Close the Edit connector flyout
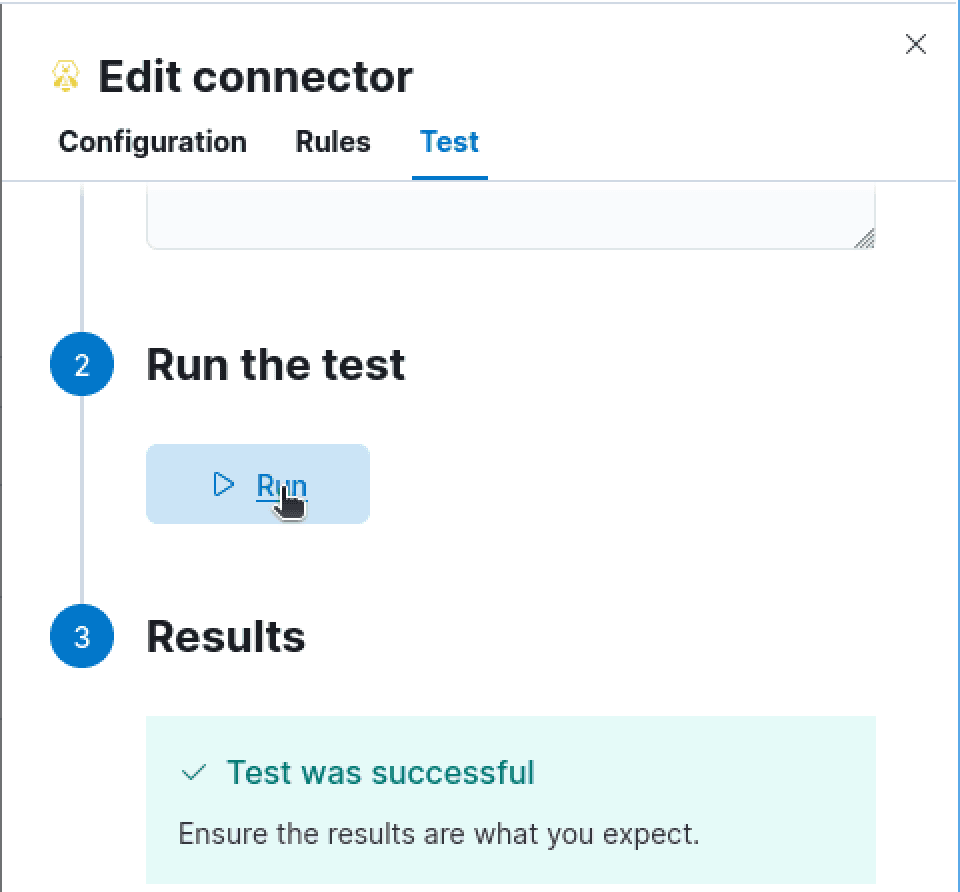This screenshot has height=892, width=960. 915,44
